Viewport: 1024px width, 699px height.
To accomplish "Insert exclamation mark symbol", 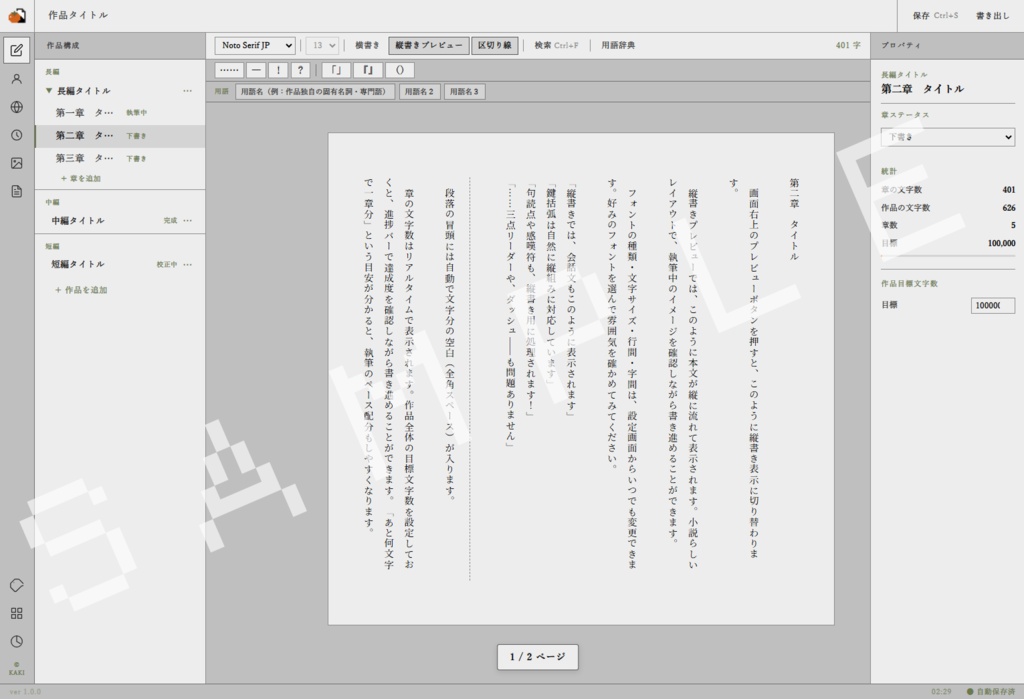I will tap(278, 70).
